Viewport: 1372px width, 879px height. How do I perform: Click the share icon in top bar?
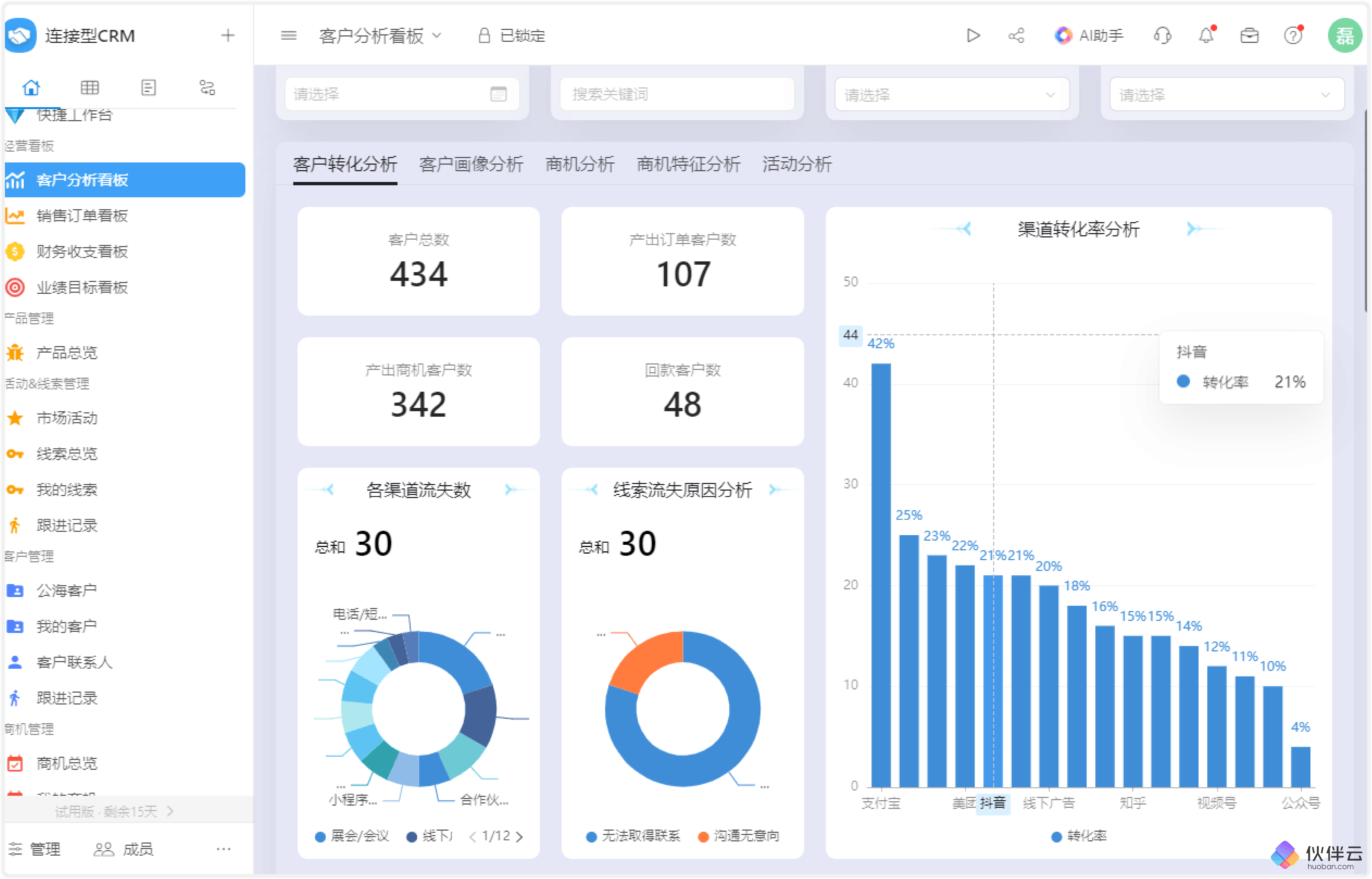1016,35
